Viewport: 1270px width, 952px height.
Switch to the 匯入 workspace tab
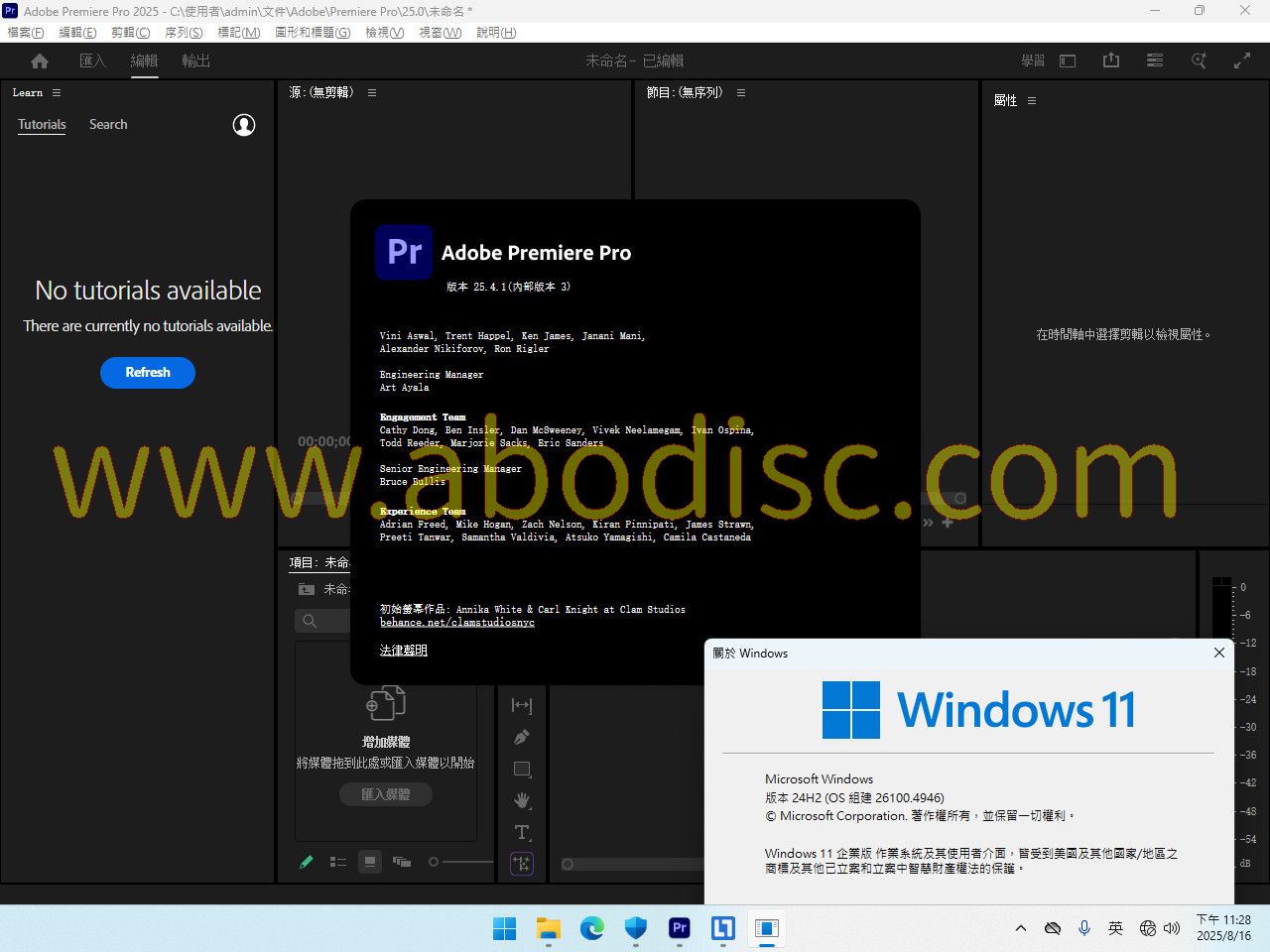coord(92,60)
